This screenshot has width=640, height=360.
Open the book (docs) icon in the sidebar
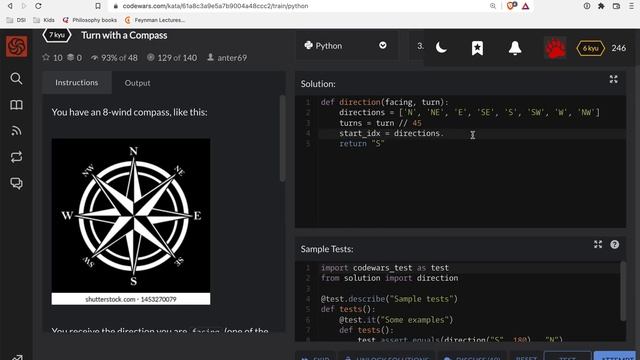pos(16,105)
